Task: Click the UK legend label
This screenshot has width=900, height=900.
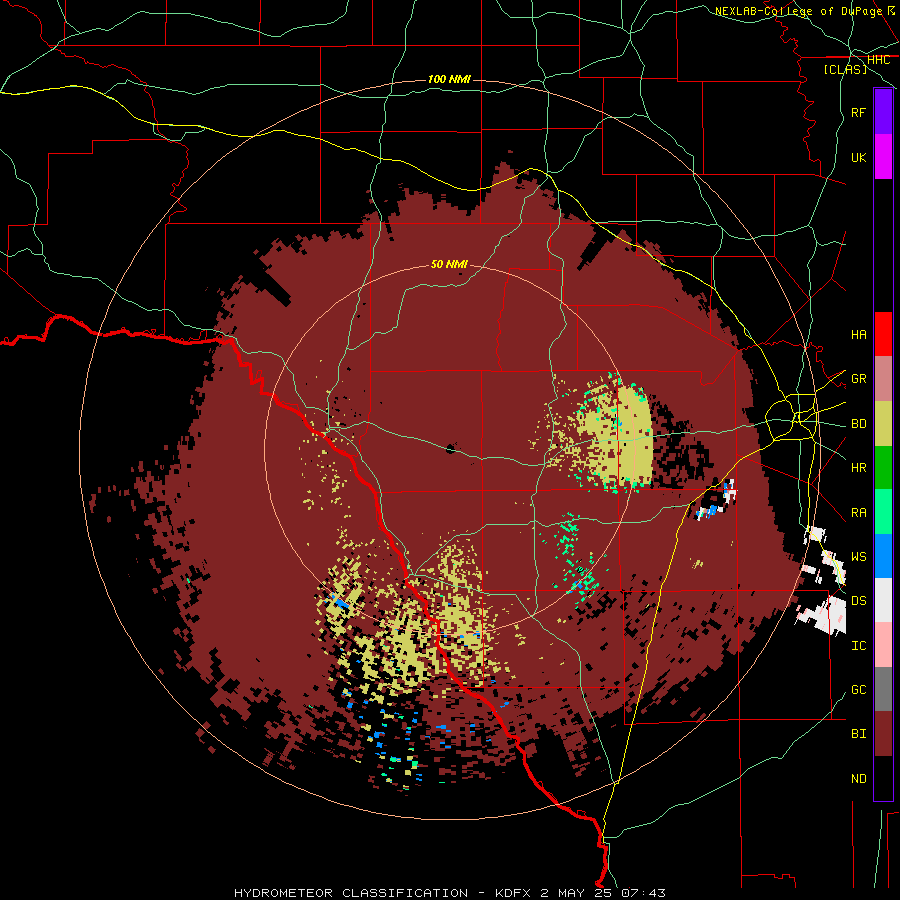Action: (858, 157)
